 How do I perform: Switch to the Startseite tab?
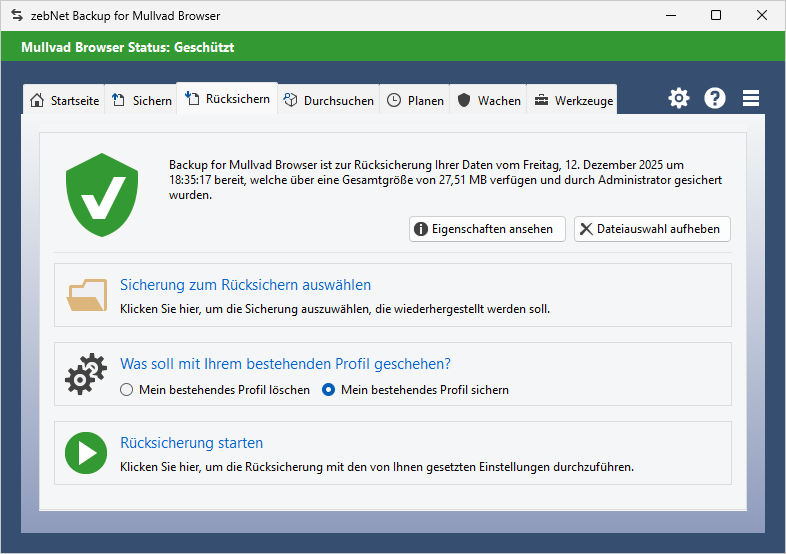65,101
